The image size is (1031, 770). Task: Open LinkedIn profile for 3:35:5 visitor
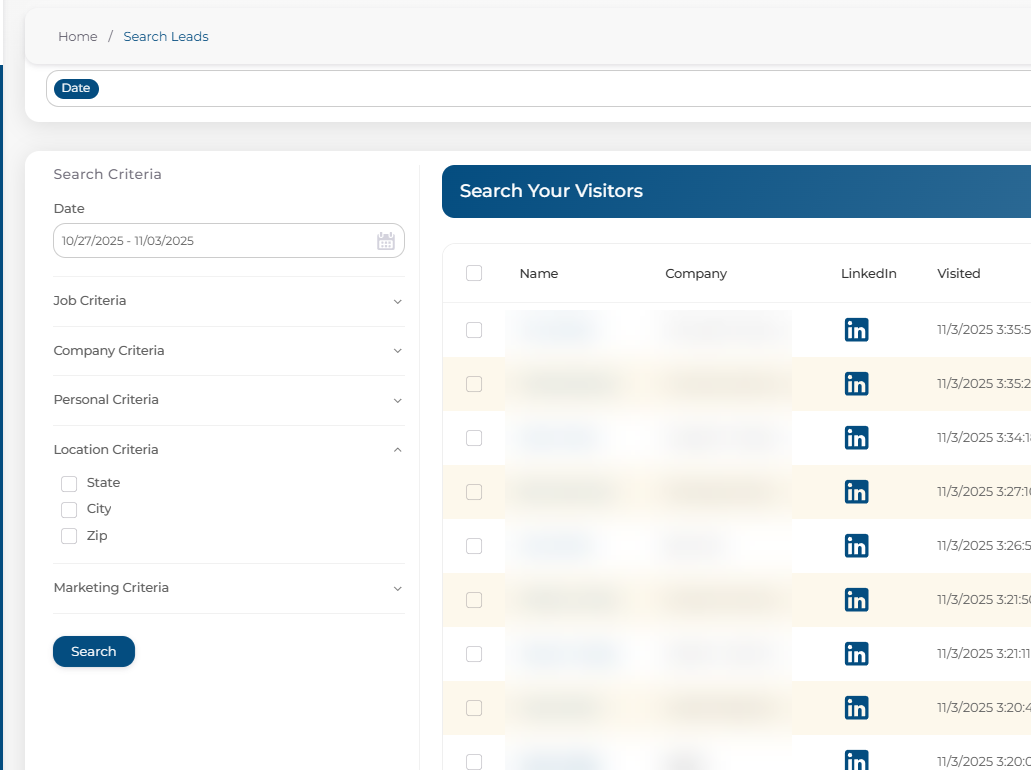click(856, 330)
